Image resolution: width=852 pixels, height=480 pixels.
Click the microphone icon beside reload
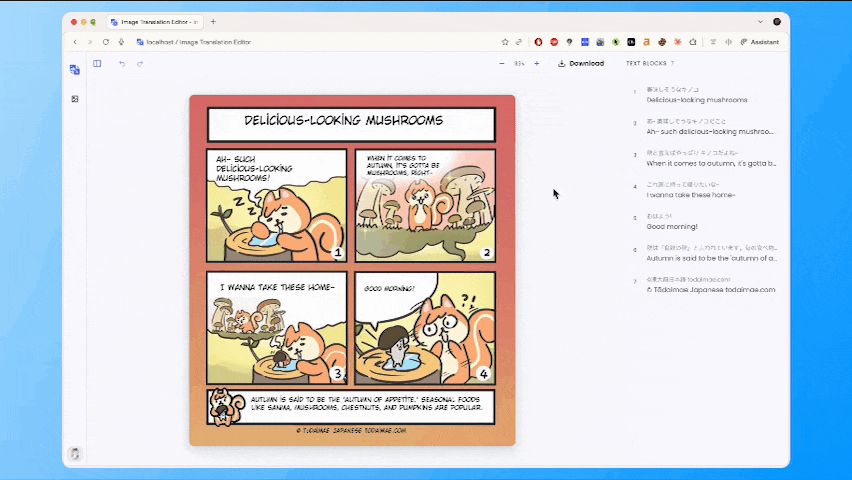coord(121,42)
